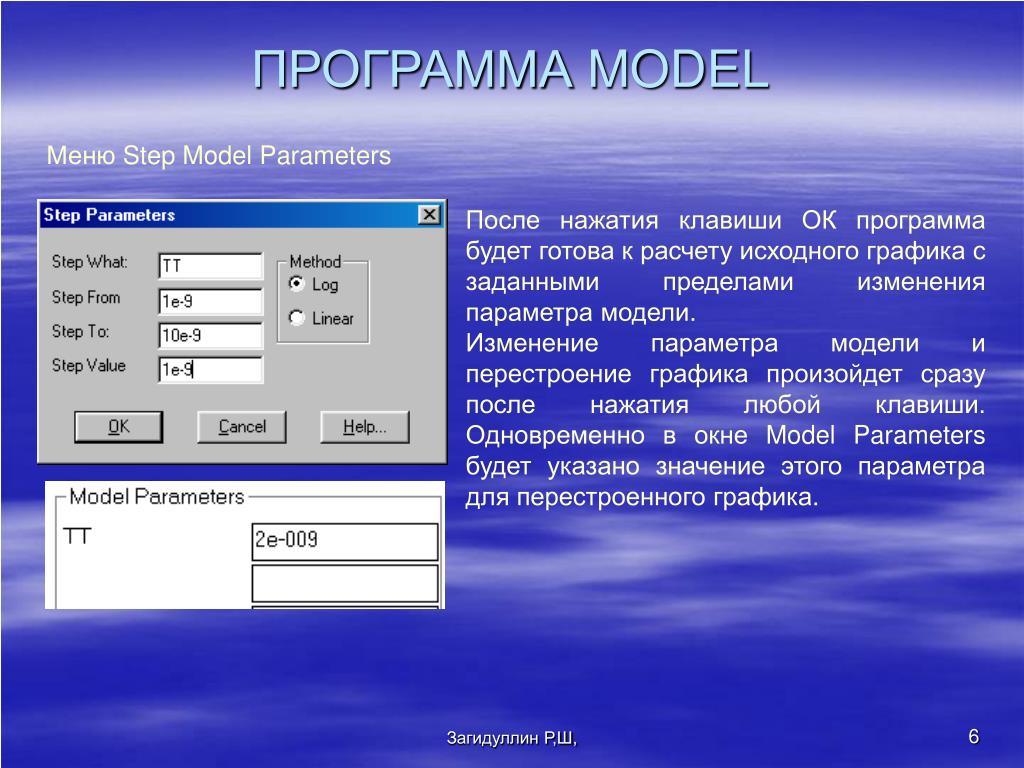Click the 'Step From' label
The height and width of the screenshot is (768, 1024).
point(86,297)
